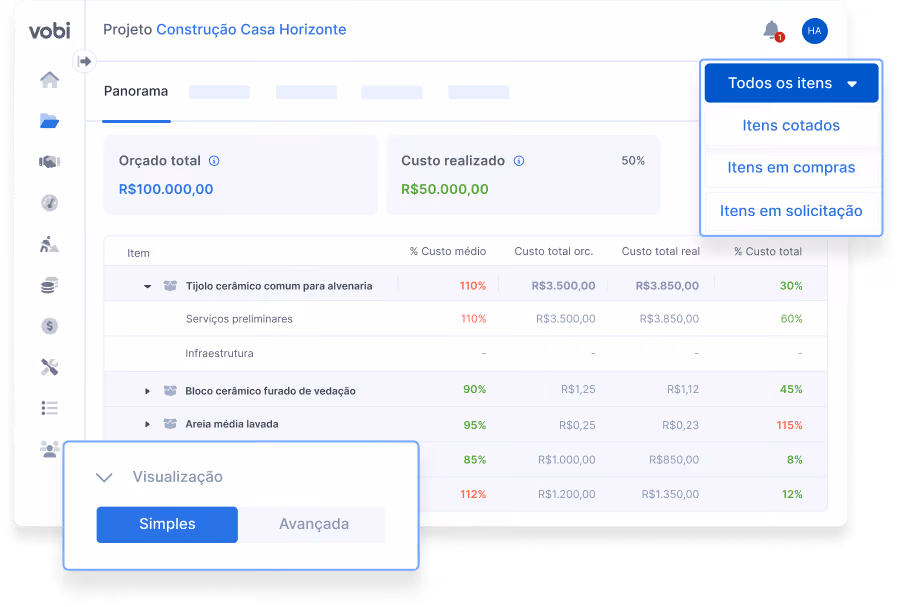Collapse the Visualização section chevron
The image size is (902, 607).
104,478
